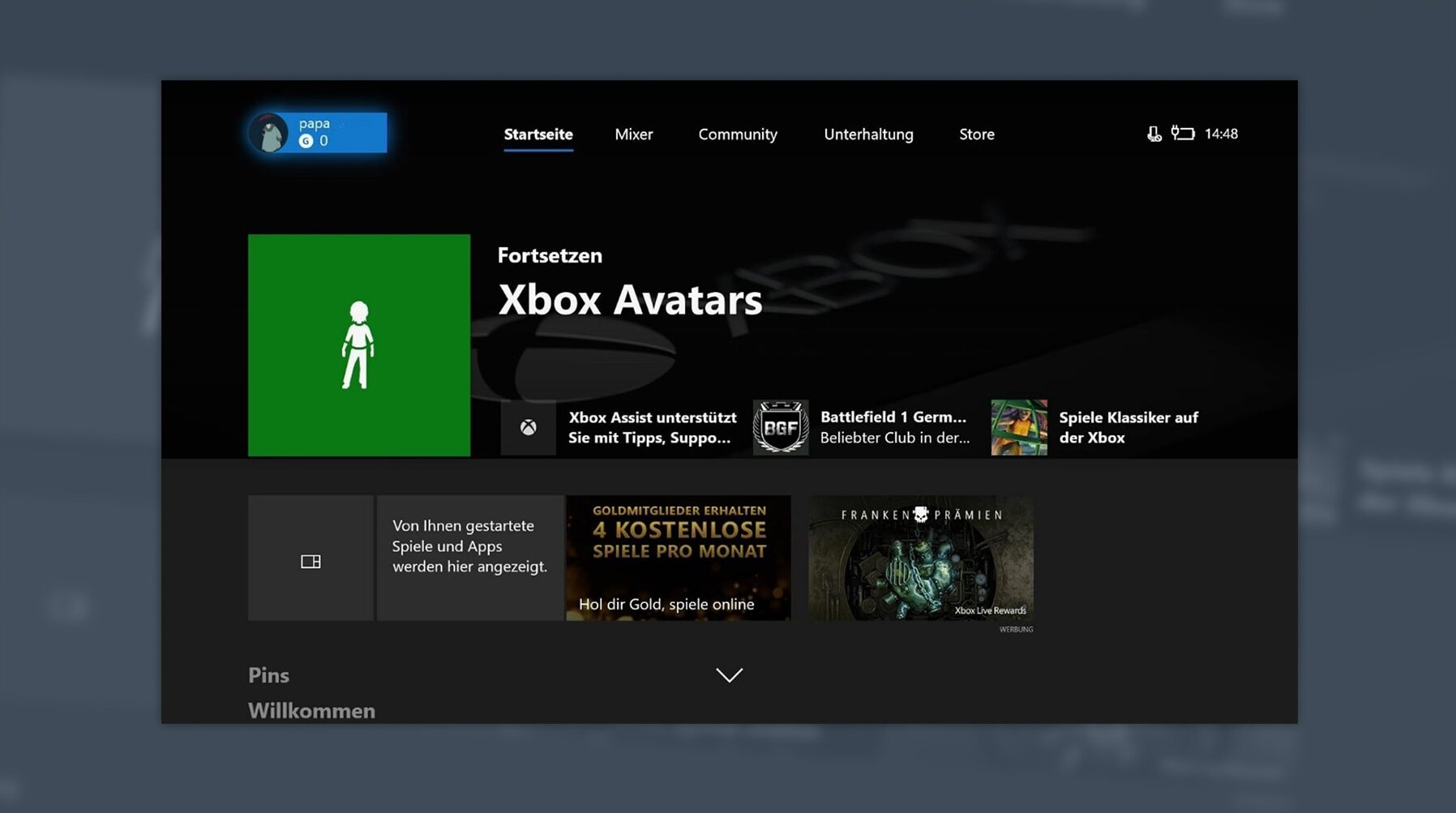Viewport: 1456px width, 813px height.
Task: Jump to the Pins section heading
Action: click(x=268, y=675)
